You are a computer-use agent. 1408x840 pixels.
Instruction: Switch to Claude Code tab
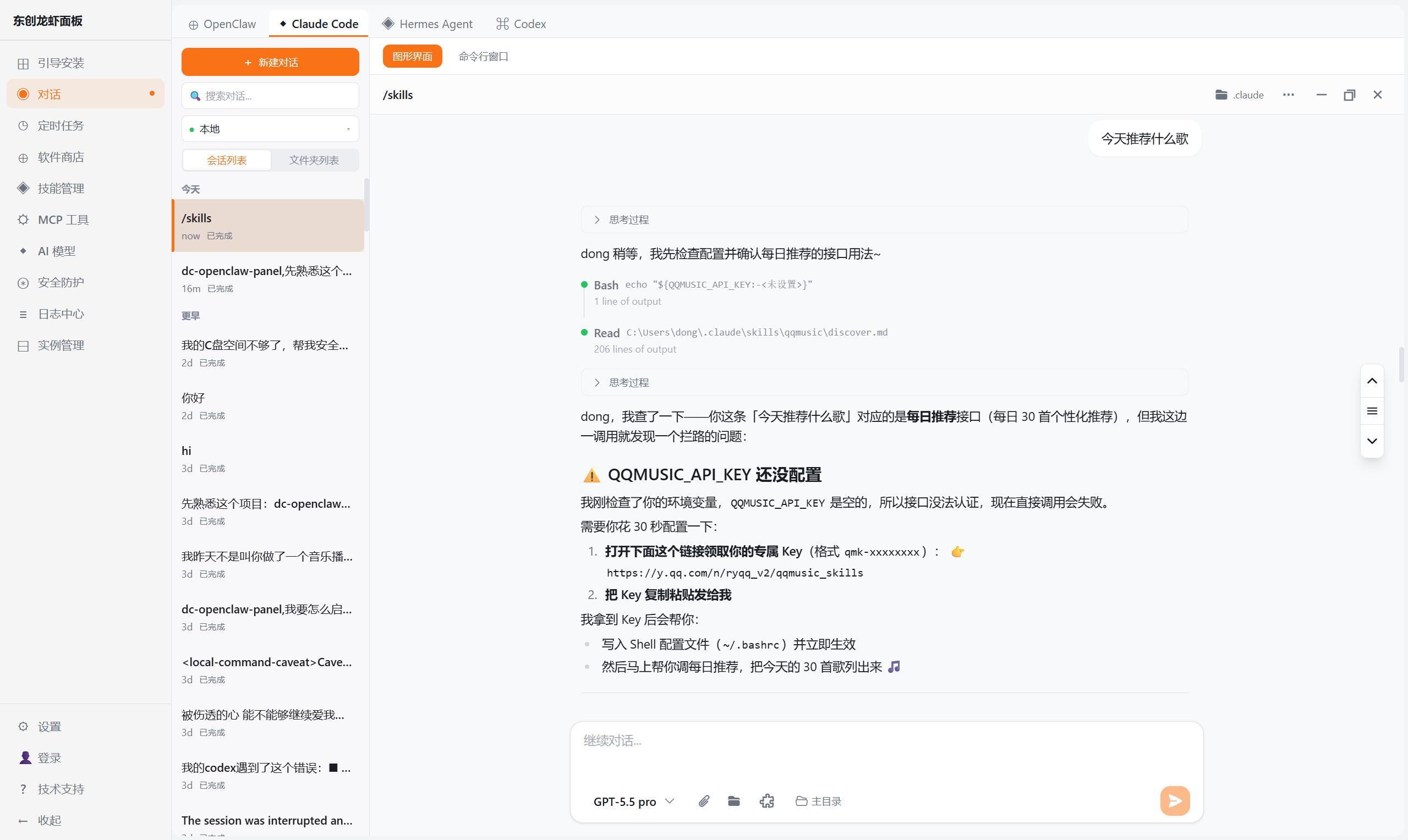pyautogui.click(x=319, y=24)
